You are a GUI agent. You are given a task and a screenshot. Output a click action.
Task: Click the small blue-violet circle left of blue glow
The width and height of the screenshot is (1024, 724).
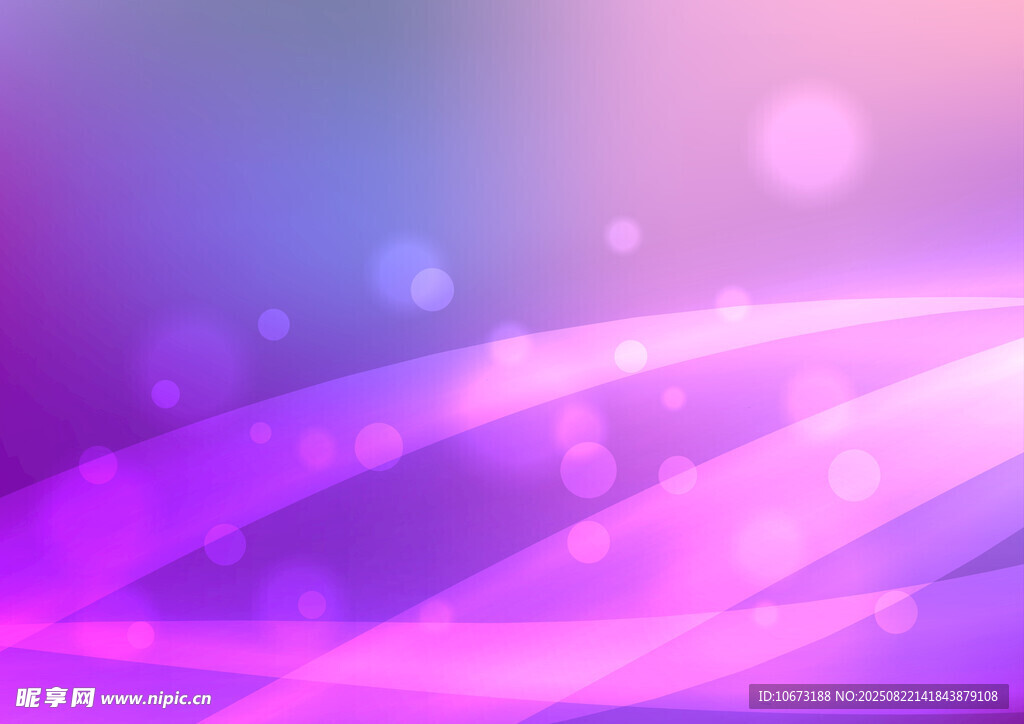pos(273,324)
